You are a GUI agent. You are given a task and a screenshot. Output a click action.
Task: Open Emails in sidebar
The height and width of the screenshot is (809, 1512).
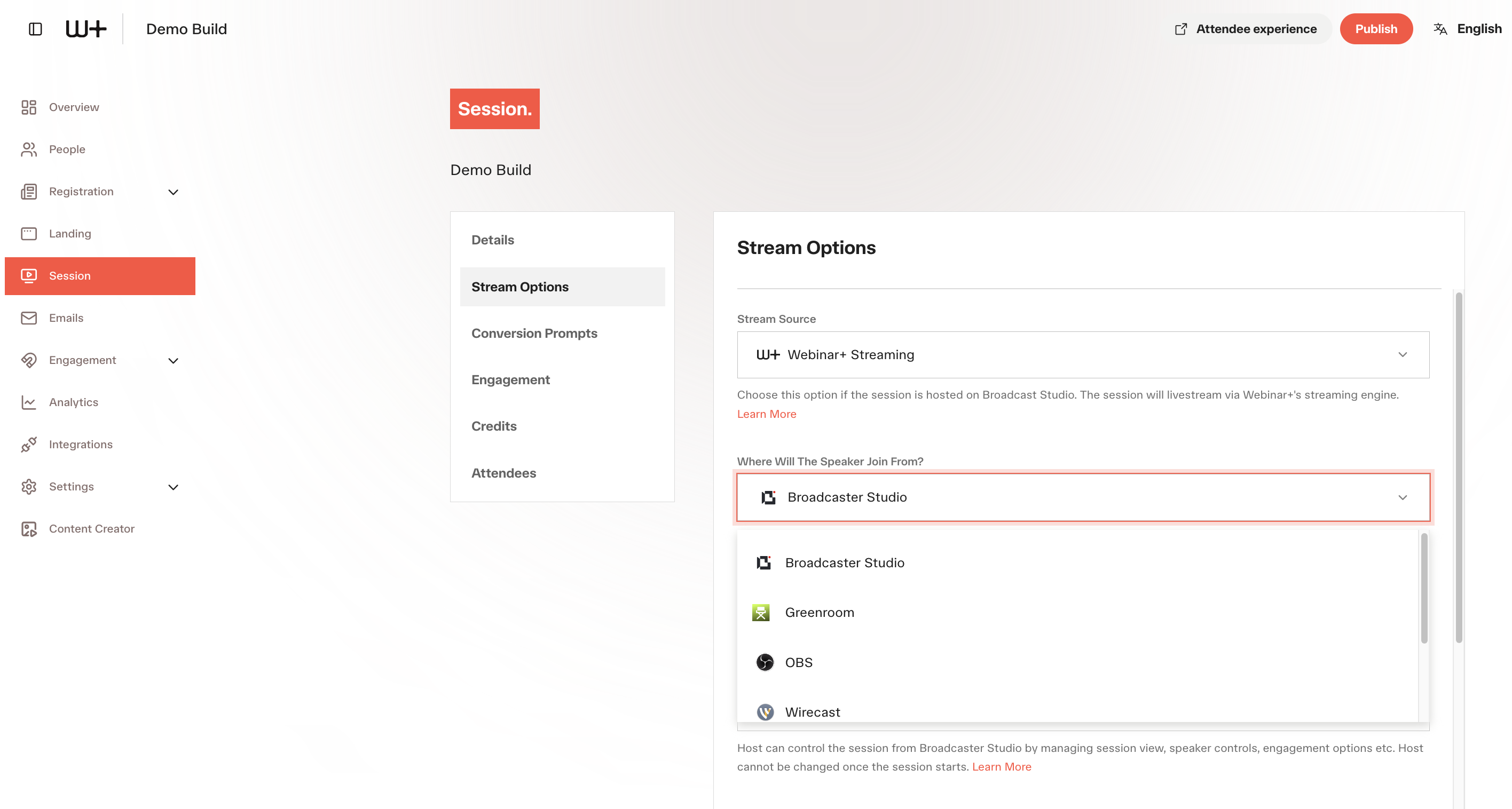pos(100,318)
